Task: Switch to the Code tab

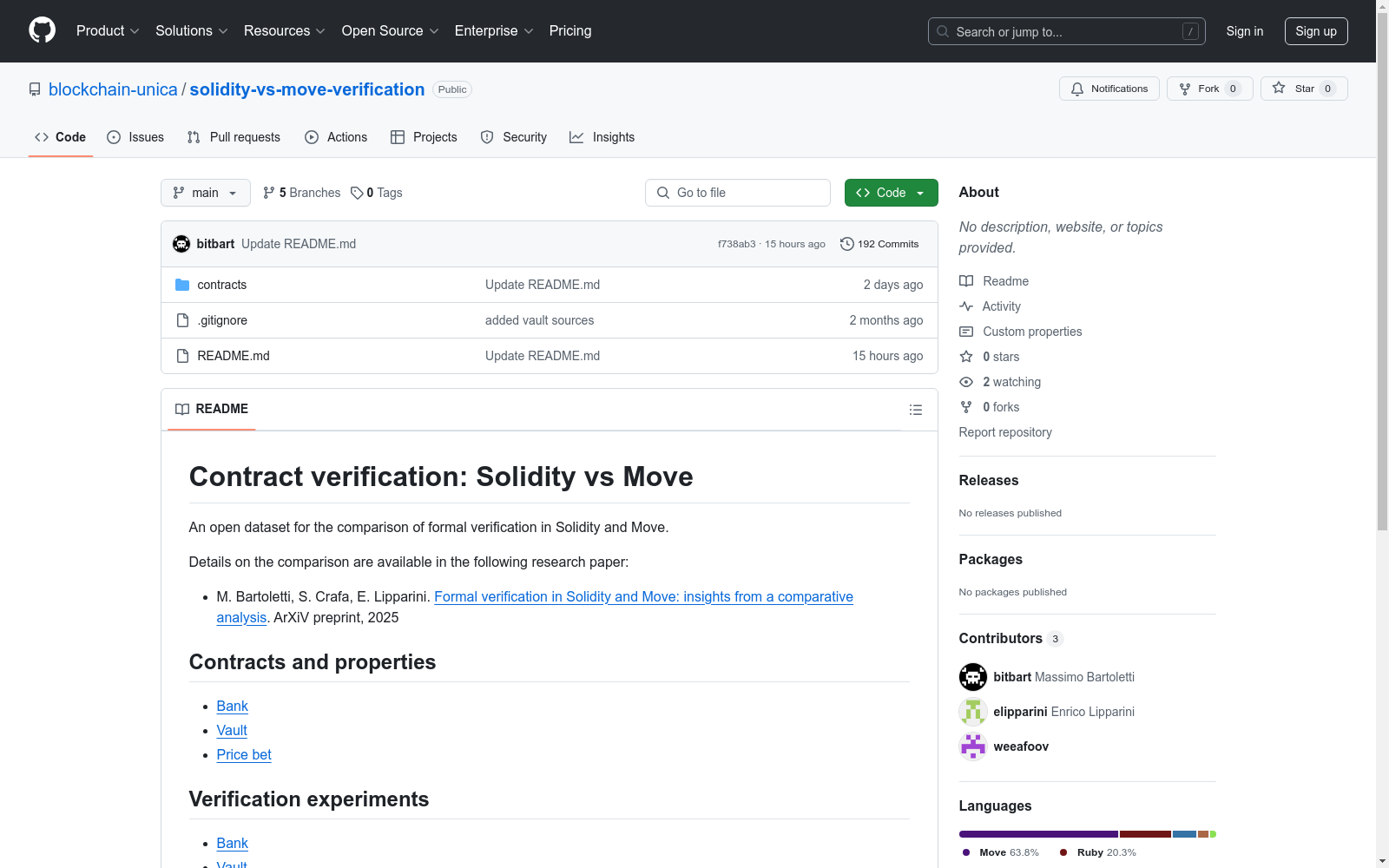Action: 61,137
